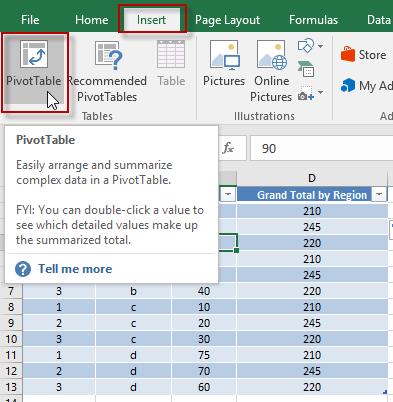Open Online Pictures
Screen dimensions: 393x402
[271, 72]
